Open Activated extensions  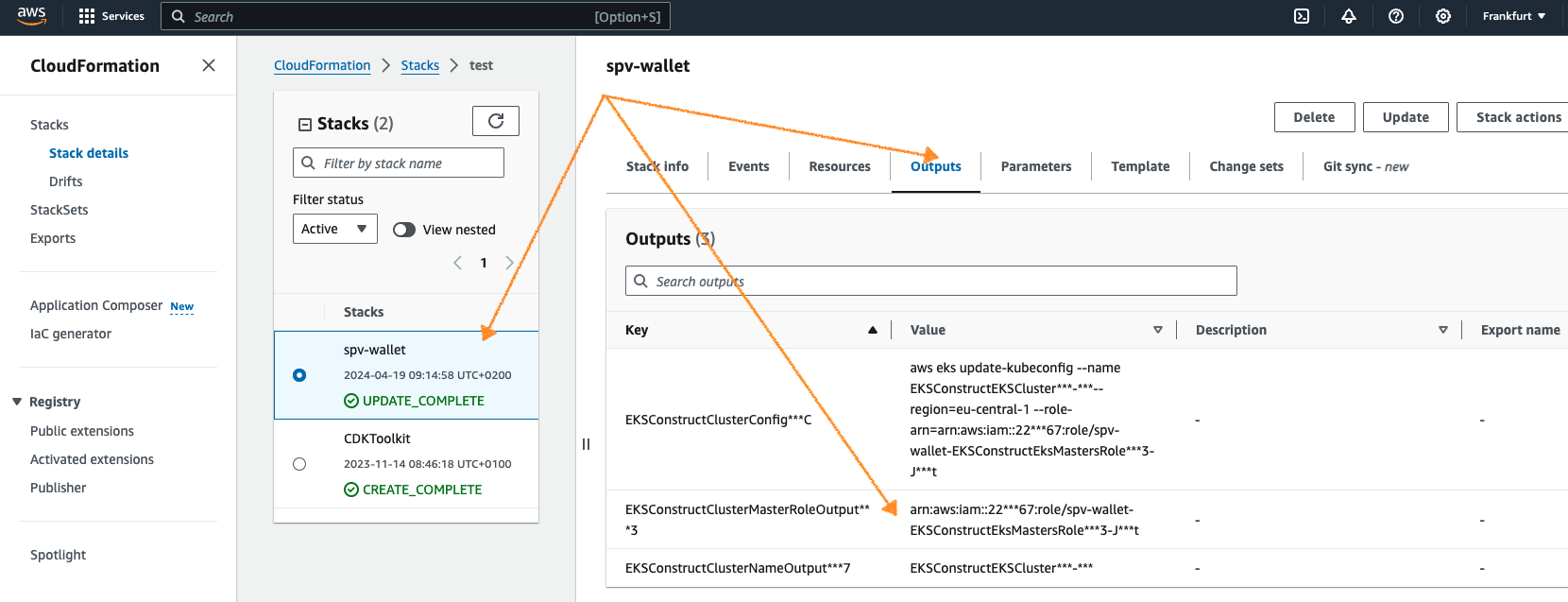click(x=92, y=459)
